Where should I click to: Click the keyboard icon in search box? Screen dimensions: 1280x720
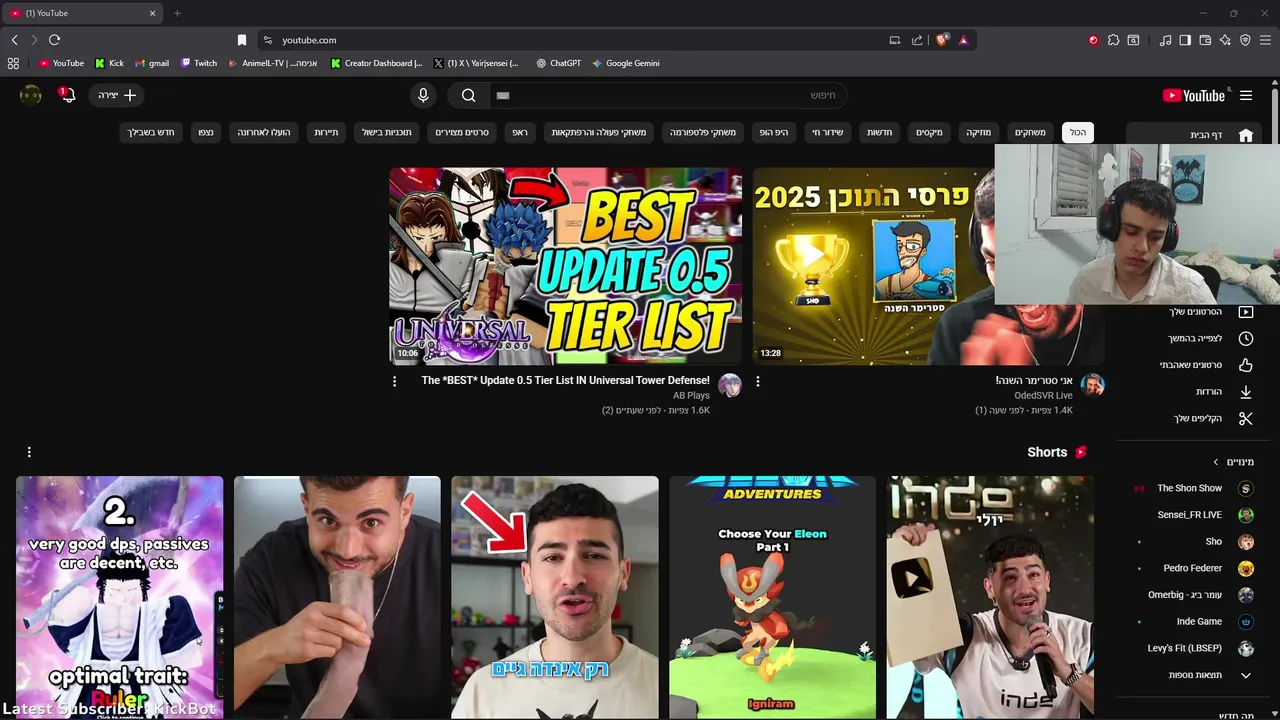click(503, 95)
